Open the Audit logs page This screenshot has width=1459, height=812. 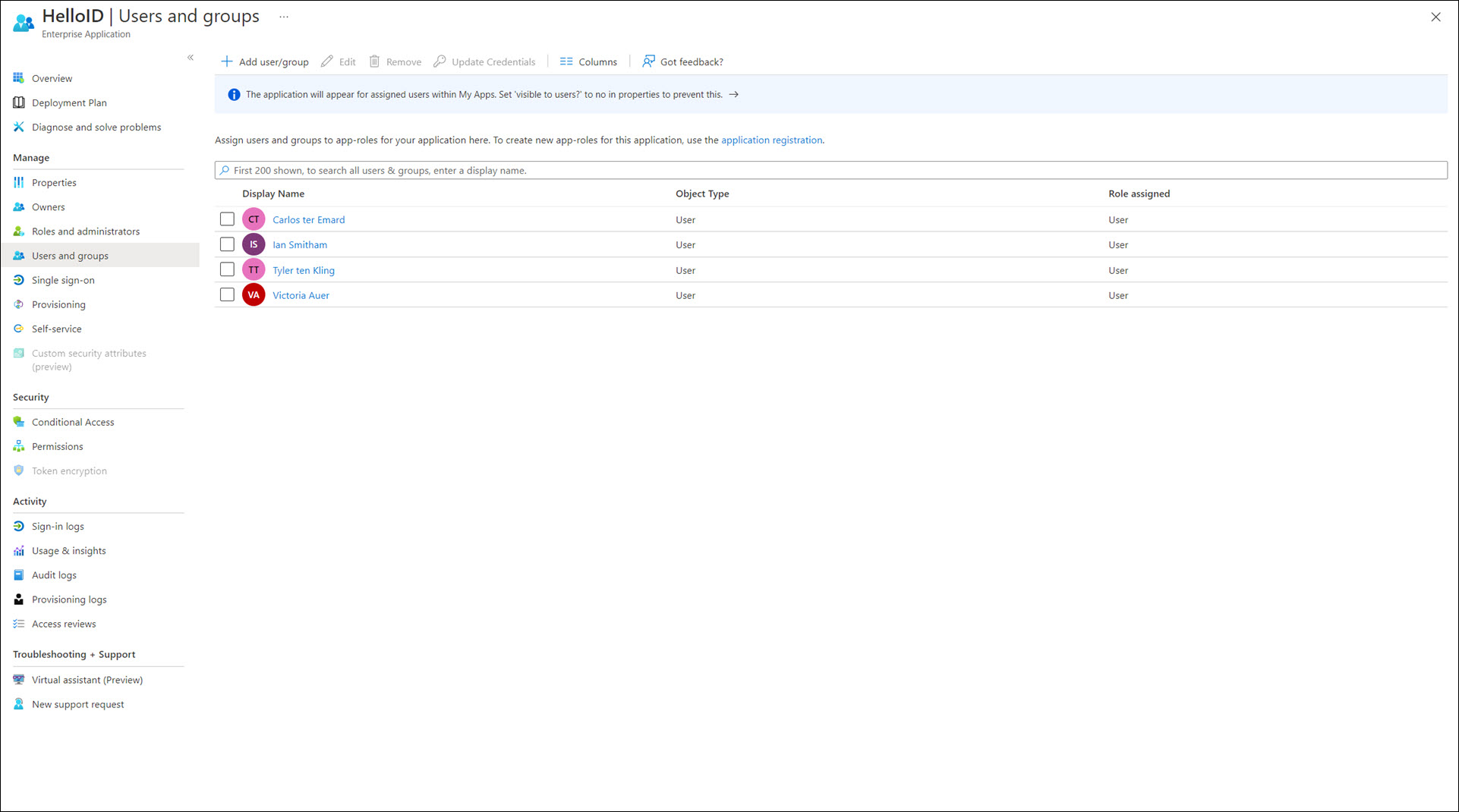54,574
